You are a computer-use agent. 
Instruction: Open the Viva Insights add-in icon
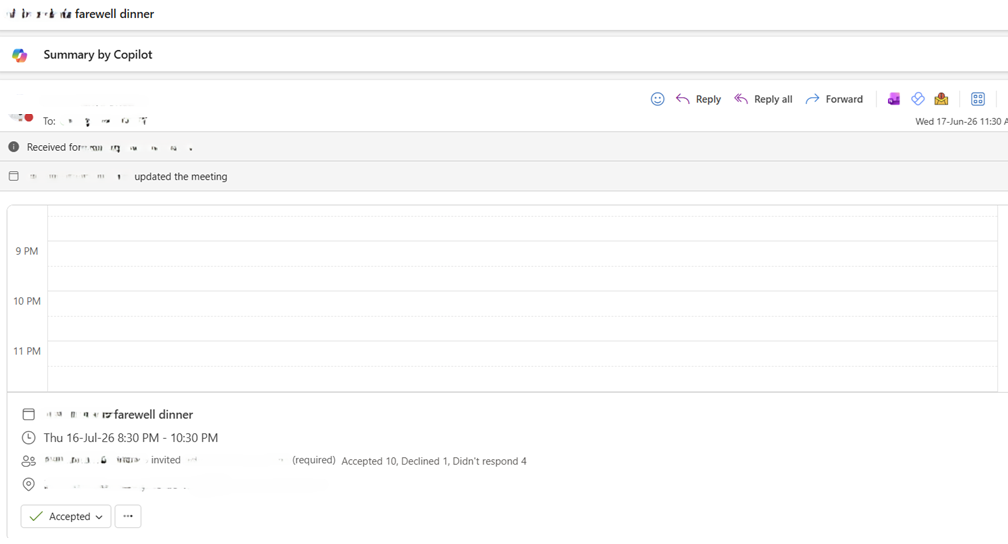coord(917,98)
